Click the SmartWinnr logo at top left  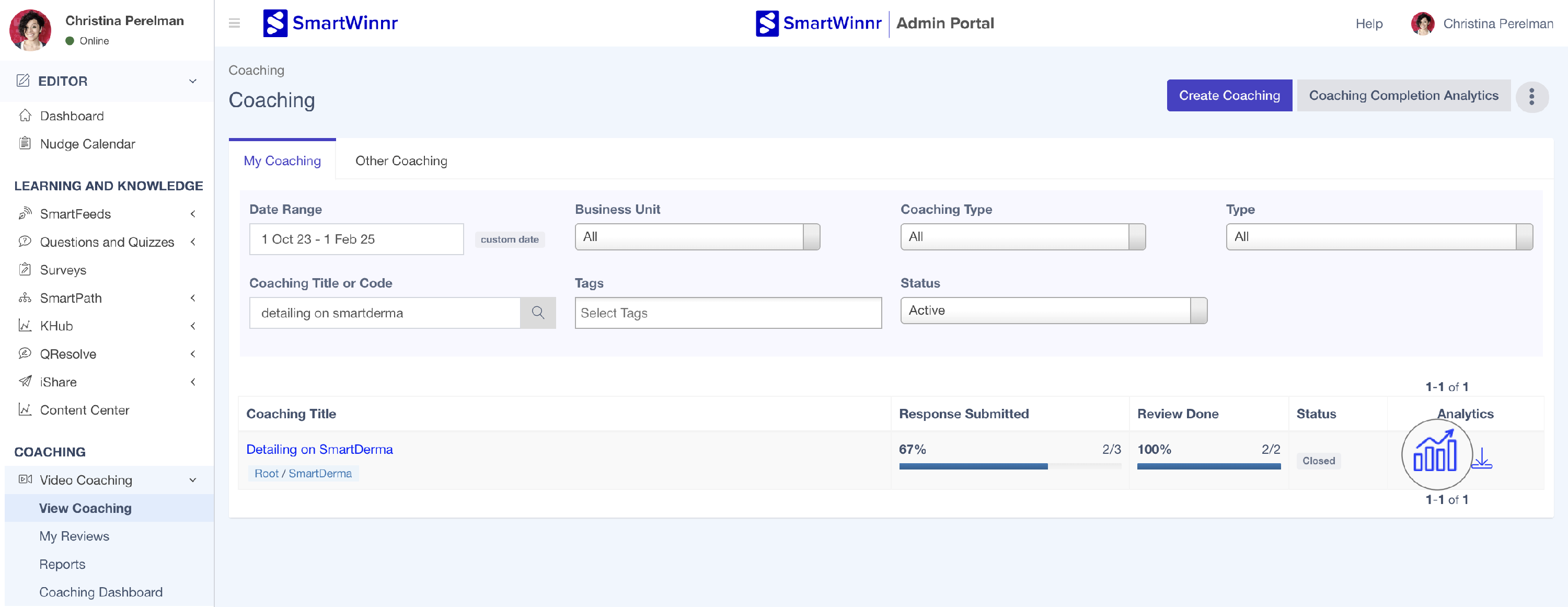pos(330,23)
